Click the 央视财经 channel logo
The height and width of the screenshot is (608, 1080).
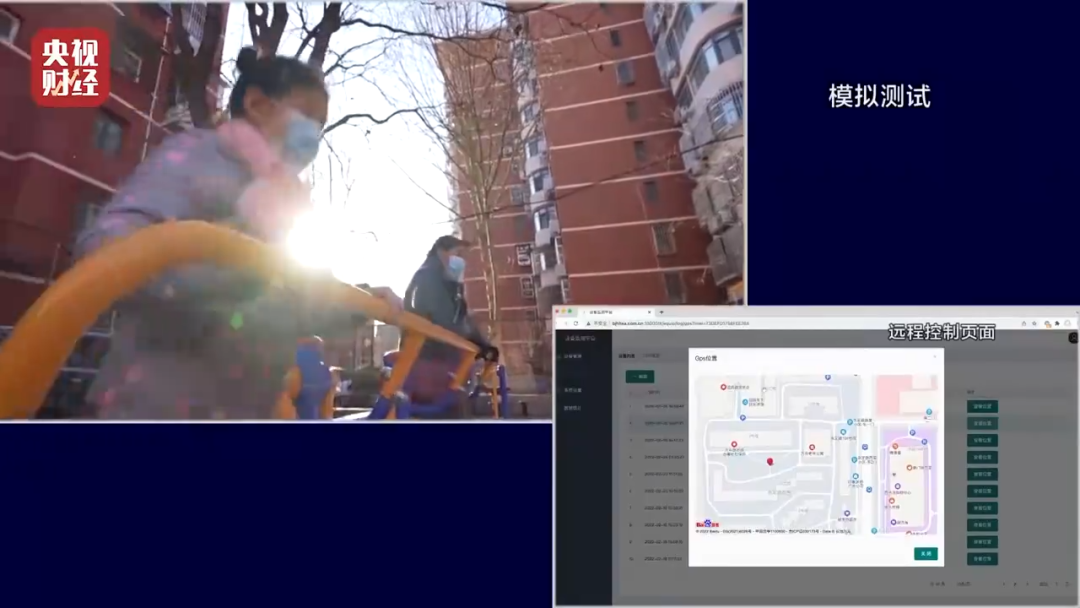69,67
